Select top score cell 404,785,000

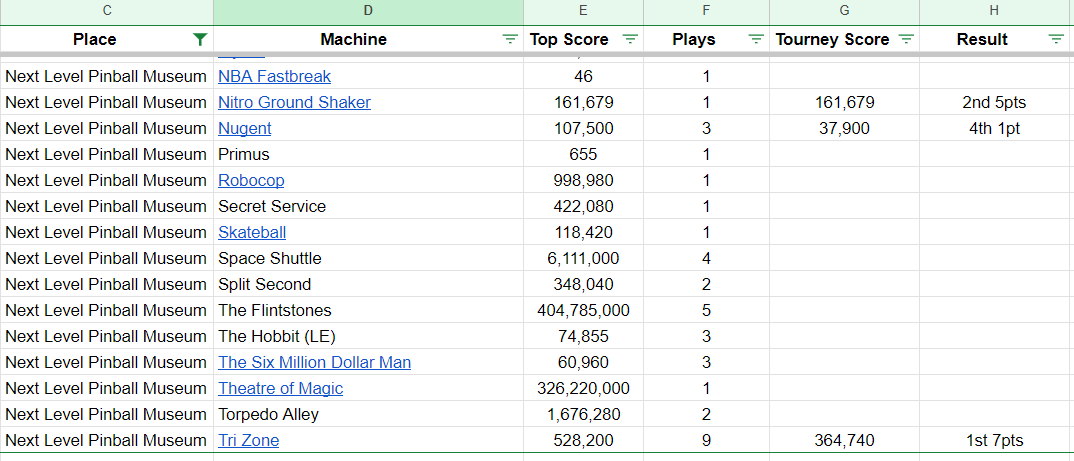pyautogui.click(x=584, y=311)
